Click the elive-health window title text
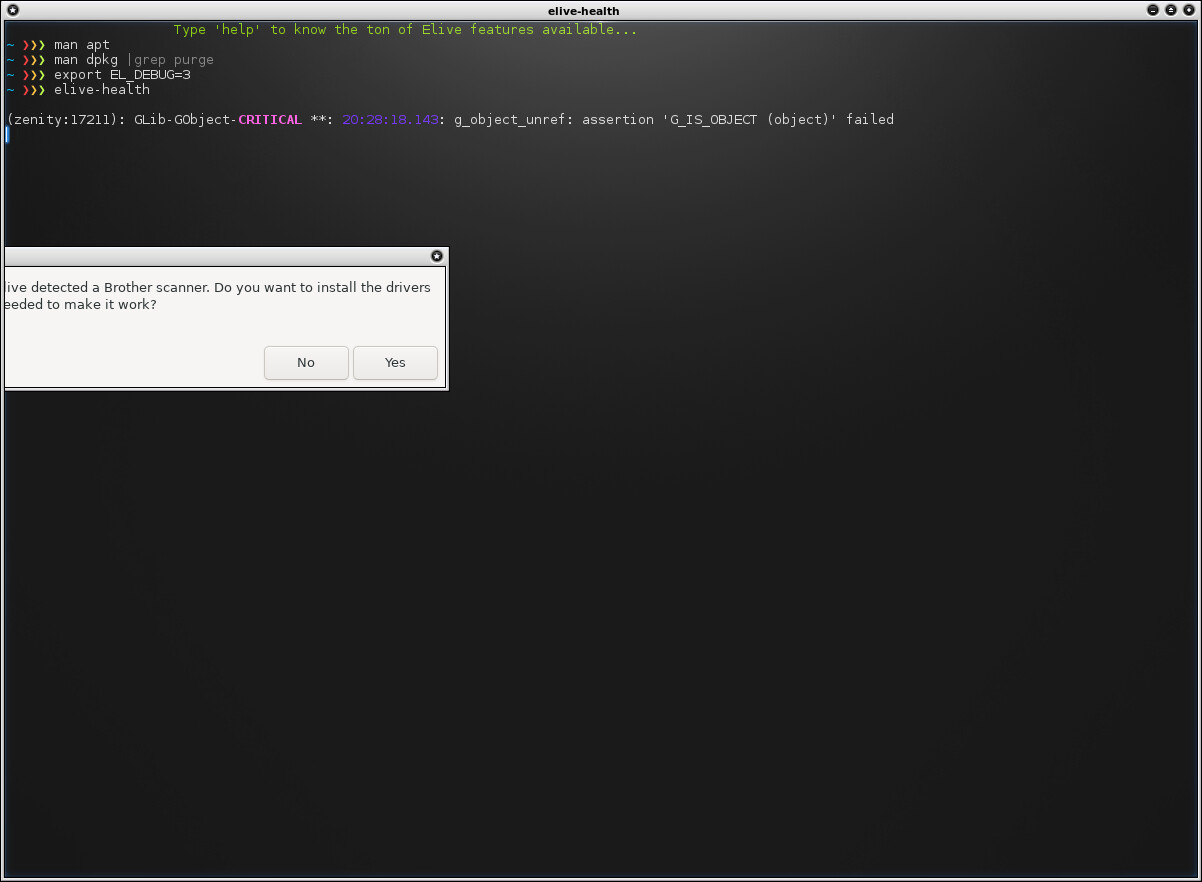 click(584, 11)
